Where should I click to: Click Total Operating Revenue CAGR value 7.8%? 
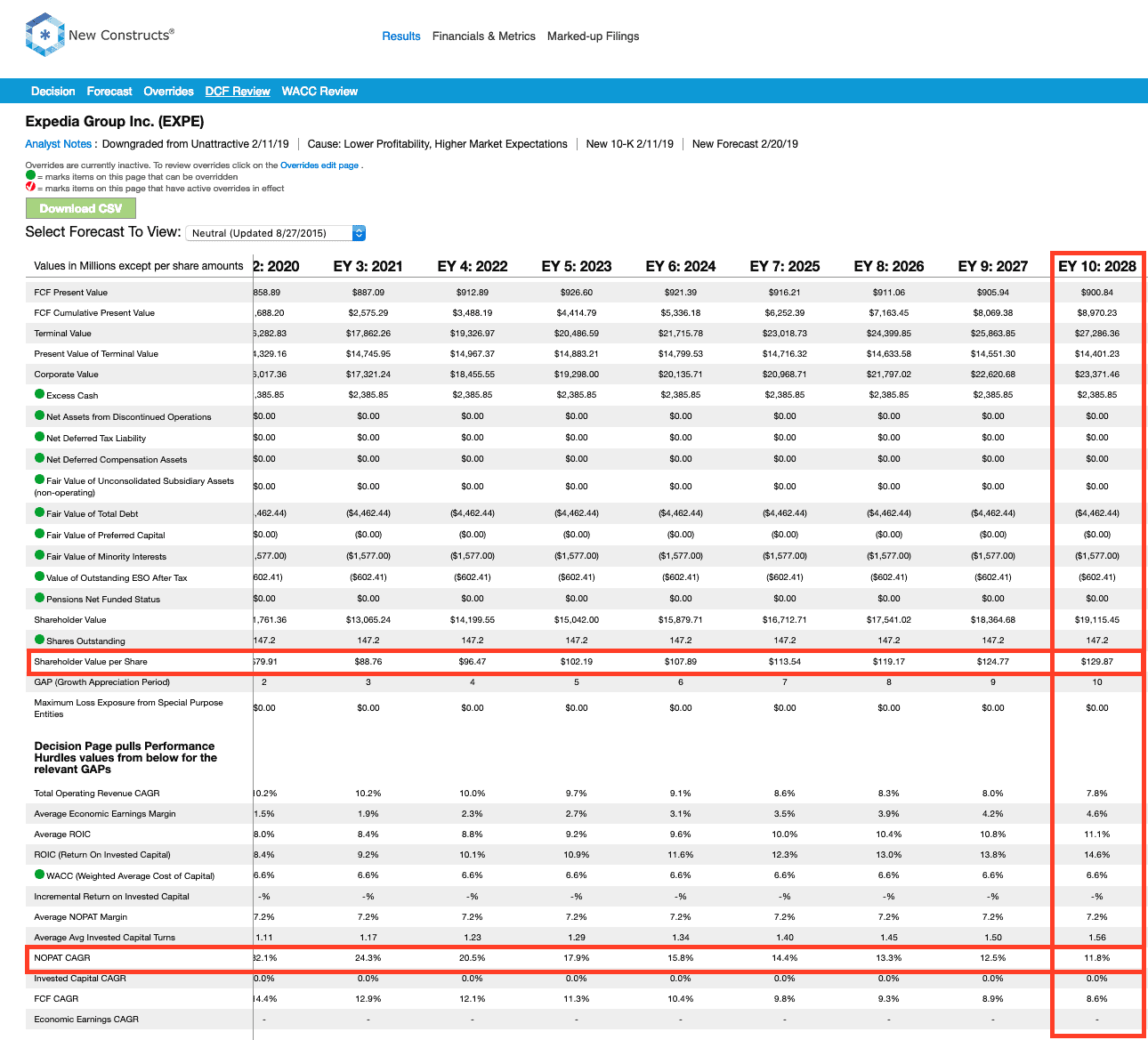click(x=1097, y=794)
